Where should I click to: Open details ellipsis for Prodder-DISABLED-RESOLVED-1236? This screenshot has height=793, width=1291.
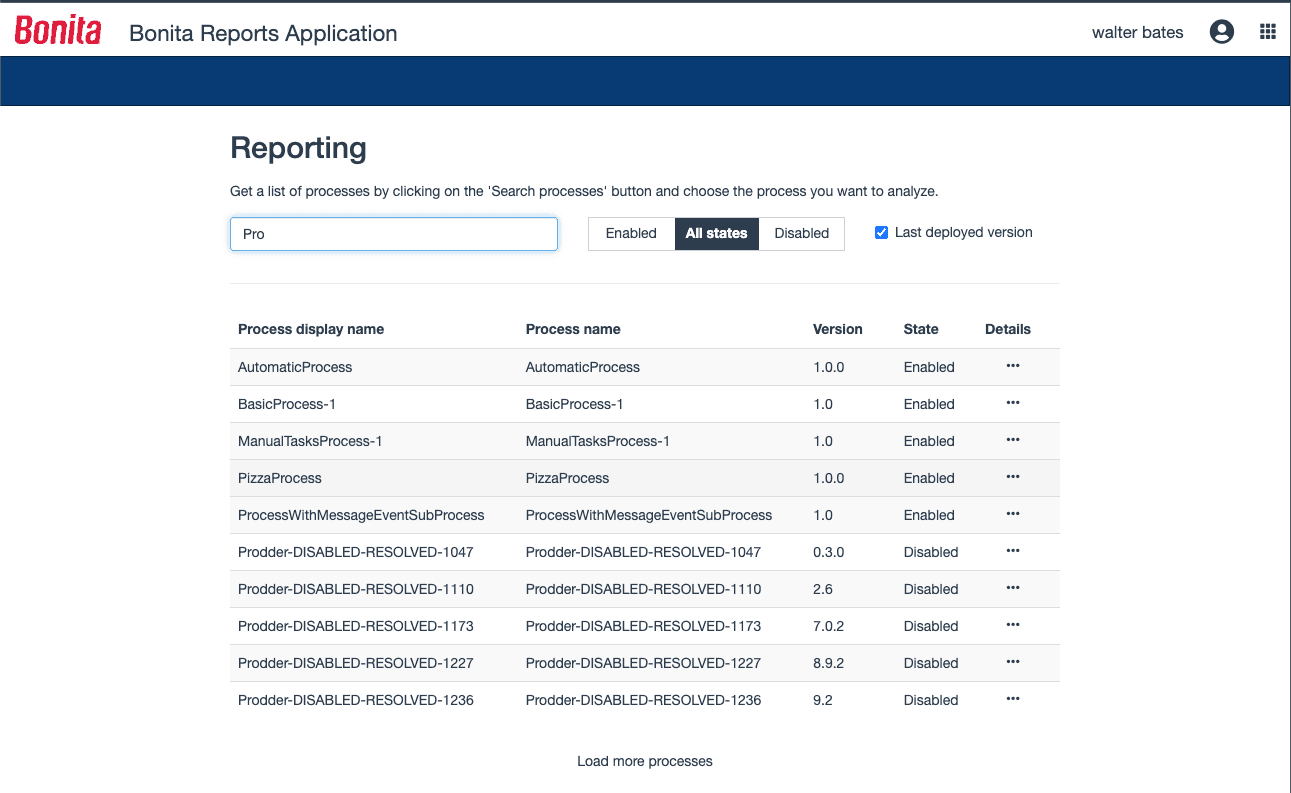click(1013, 699)
